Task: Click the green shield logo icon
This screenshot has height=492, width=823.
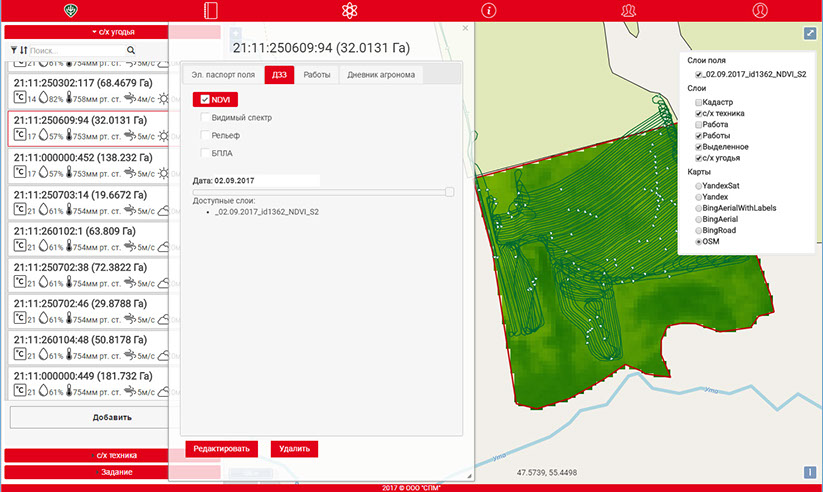Action: click(x=69, y=11)
